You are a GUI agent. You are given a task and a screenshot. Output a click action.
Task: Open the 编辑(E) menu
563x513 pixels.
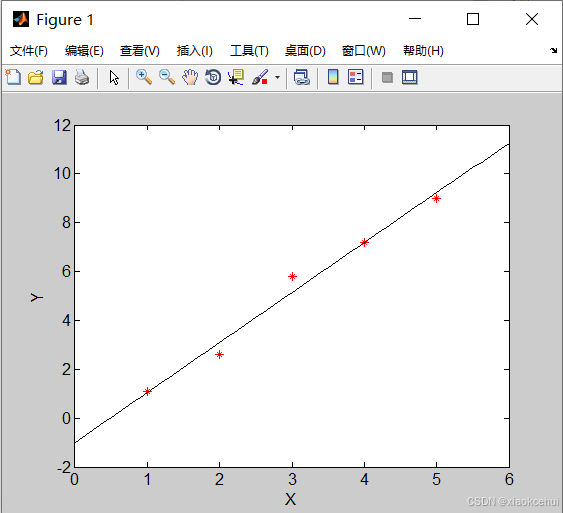(x=84, y=51)
